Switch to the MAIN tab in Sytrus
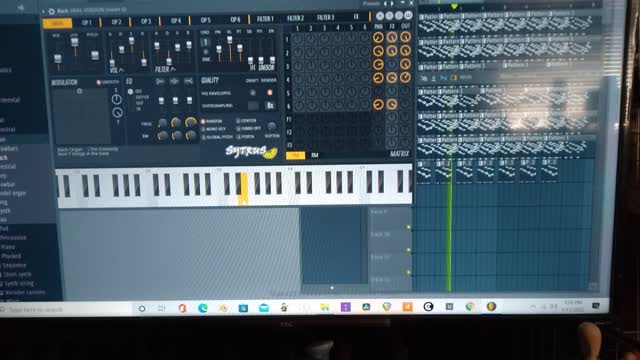Screen dimensions: 640x360 click(x=58, y=23)
